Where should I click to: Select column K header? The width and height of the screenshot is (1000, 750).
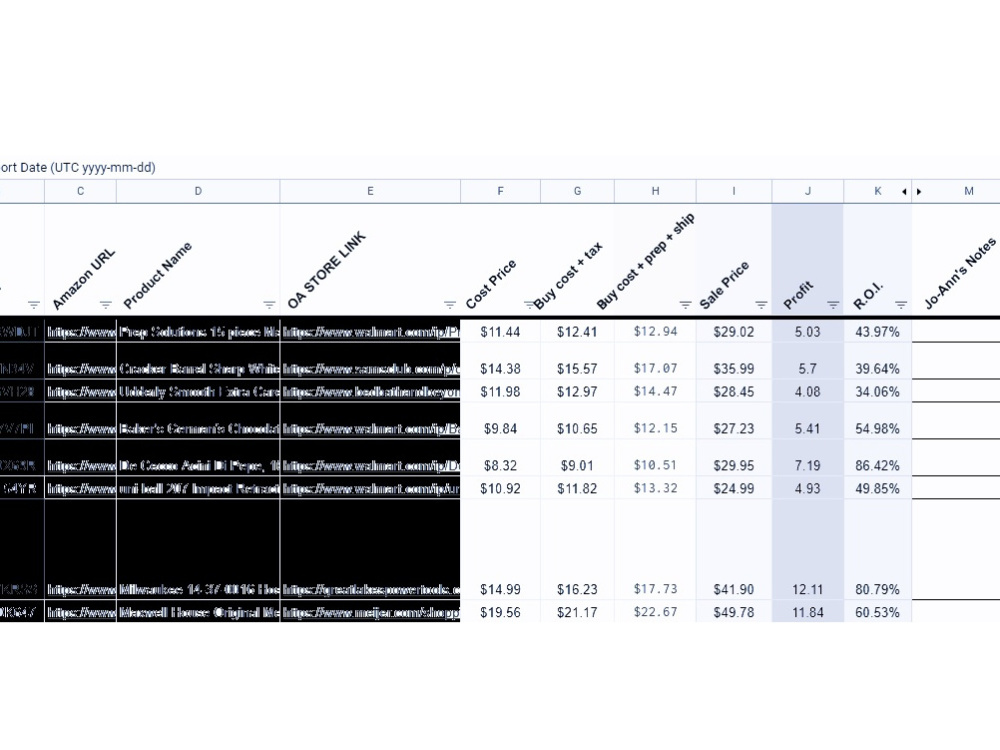click(x=878, y=191)
